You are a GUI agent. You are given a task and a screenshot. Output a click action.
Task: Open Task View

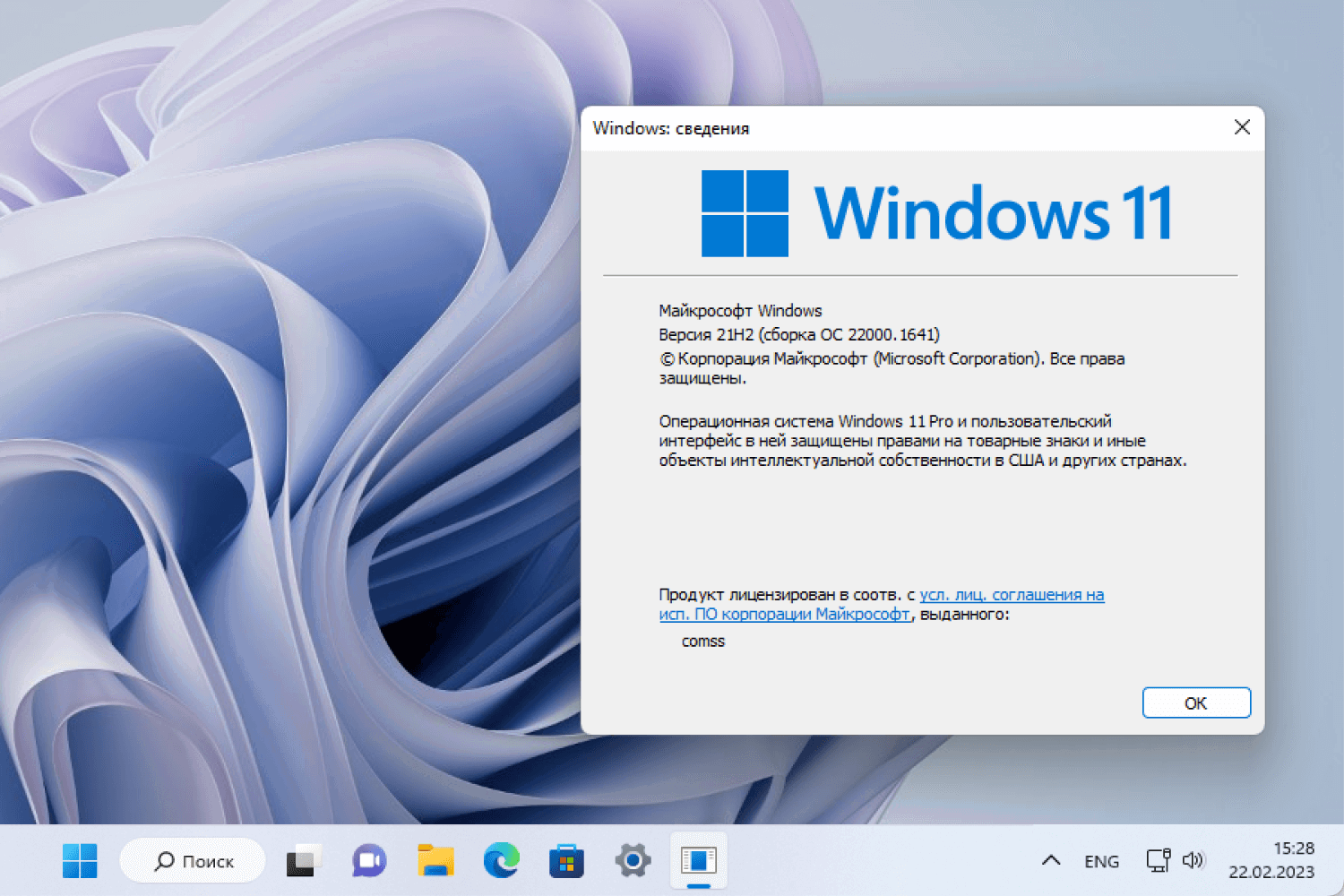tap(303, 861)
